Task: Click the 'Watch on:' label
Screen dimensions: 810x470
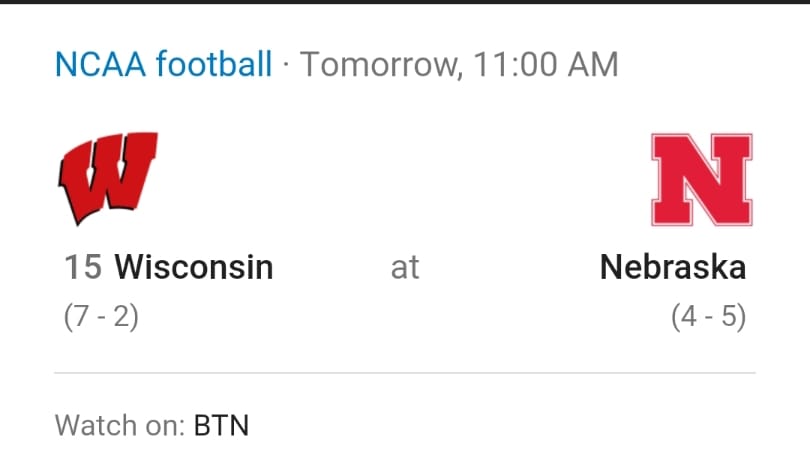Action: (120, 426)
